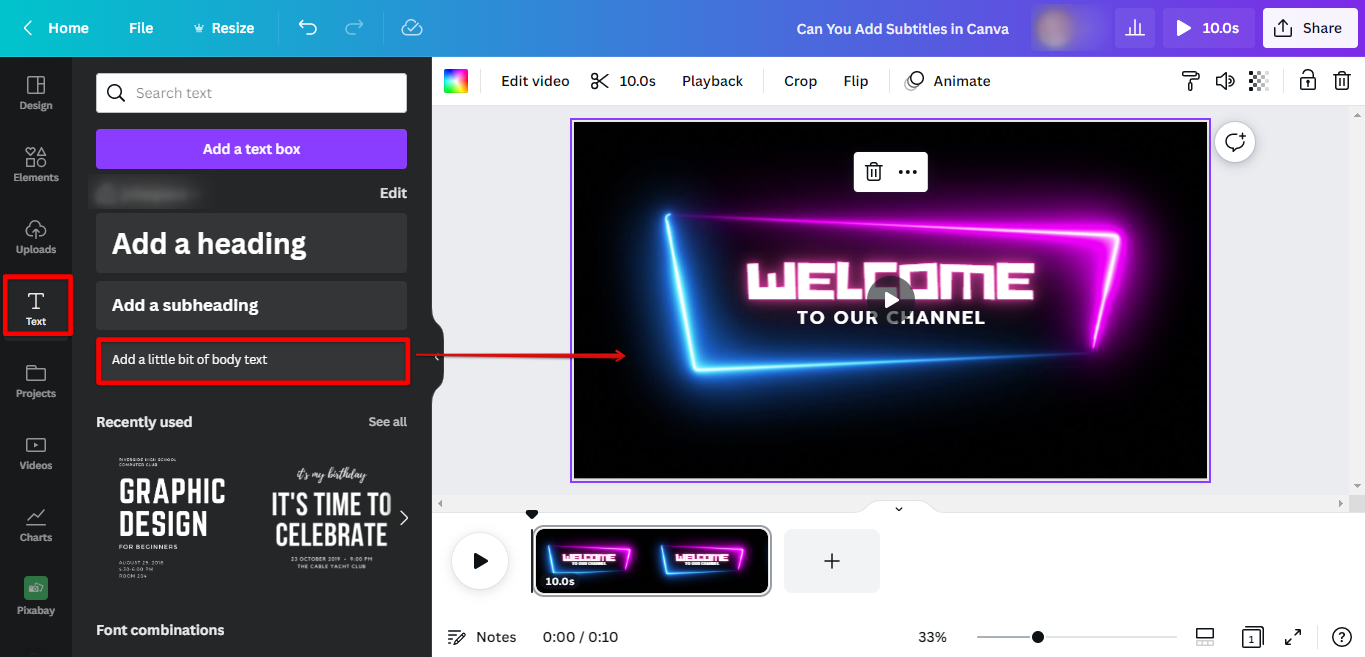Toggle the lock on the element
The width and height of the screenshot is (1365, 657).
point(1307,81)
